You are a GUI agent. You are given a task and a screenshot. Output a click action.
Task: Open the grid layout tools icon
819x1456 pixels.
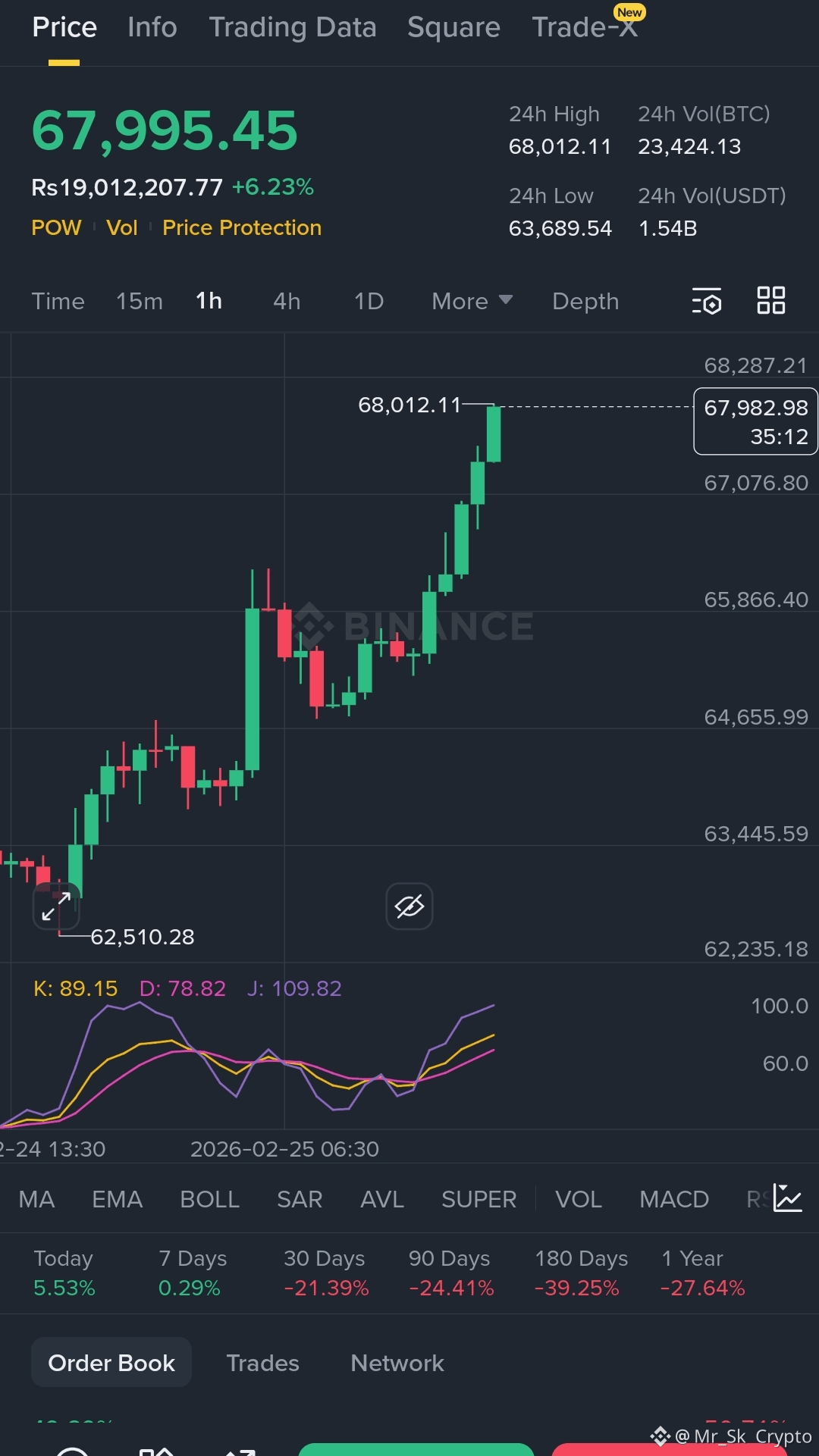pyautogui.click(x=771, y=300)
